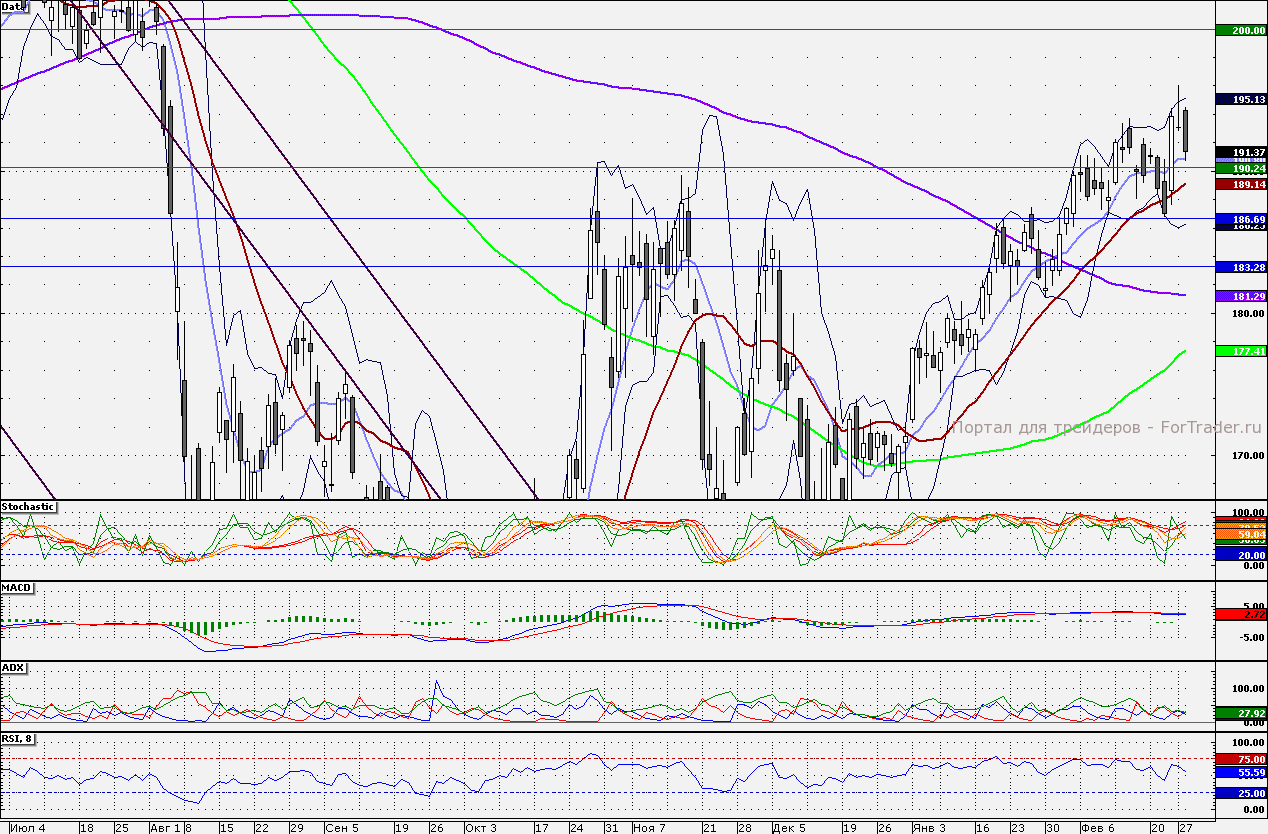This screenshot has height=834, width=1268.
Task: Click the dark red 189.14 moving average tag
Action: [x=1240, y=185]
